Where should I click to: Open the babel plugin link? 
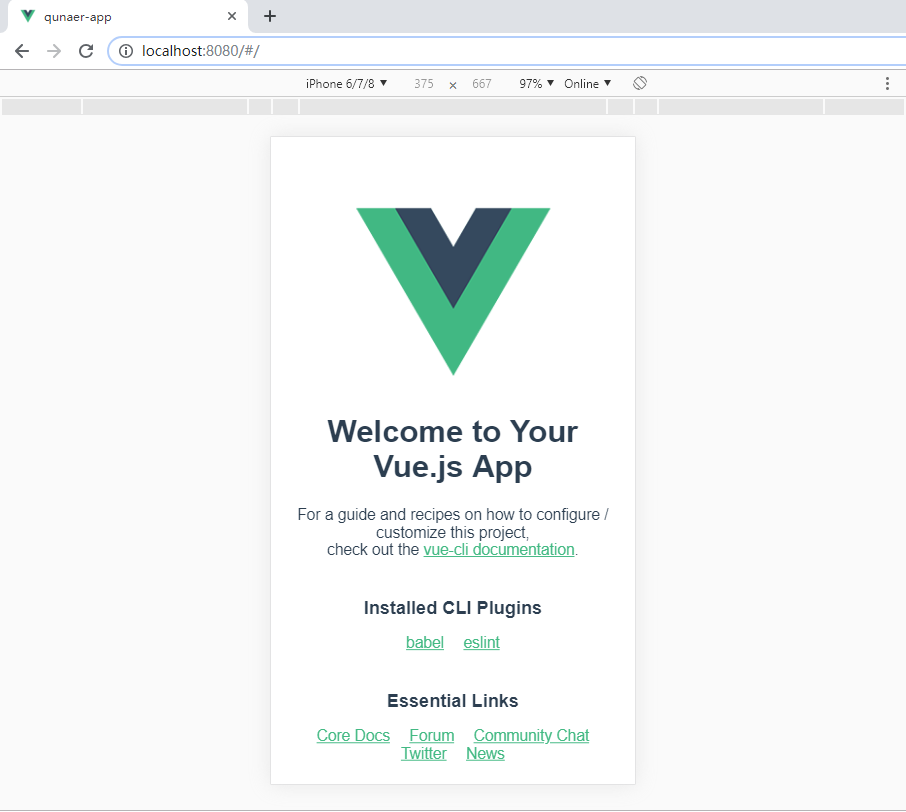coord(425,643)
